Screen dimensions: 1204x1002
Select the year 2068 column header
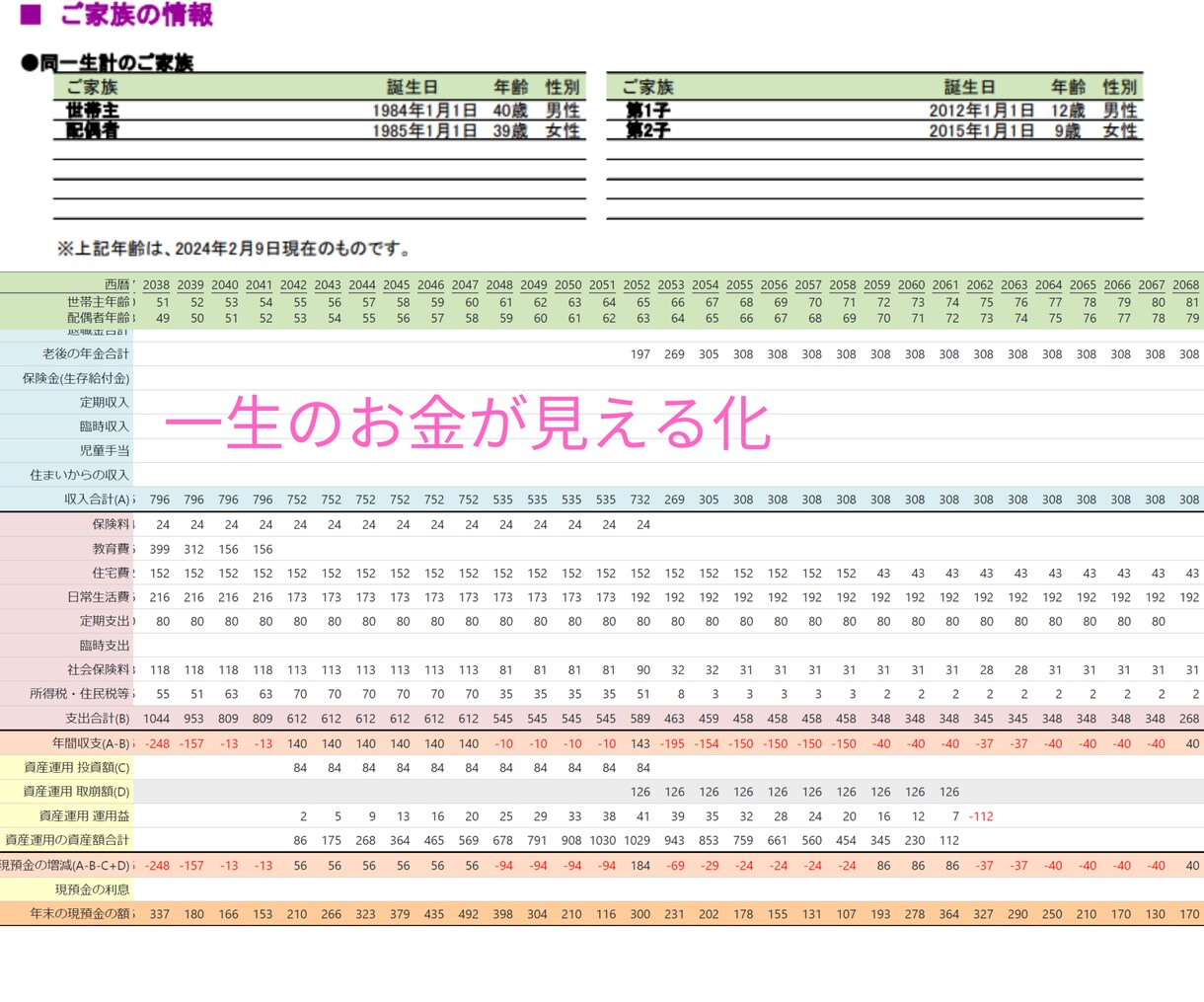click(x=1186, y=284)
